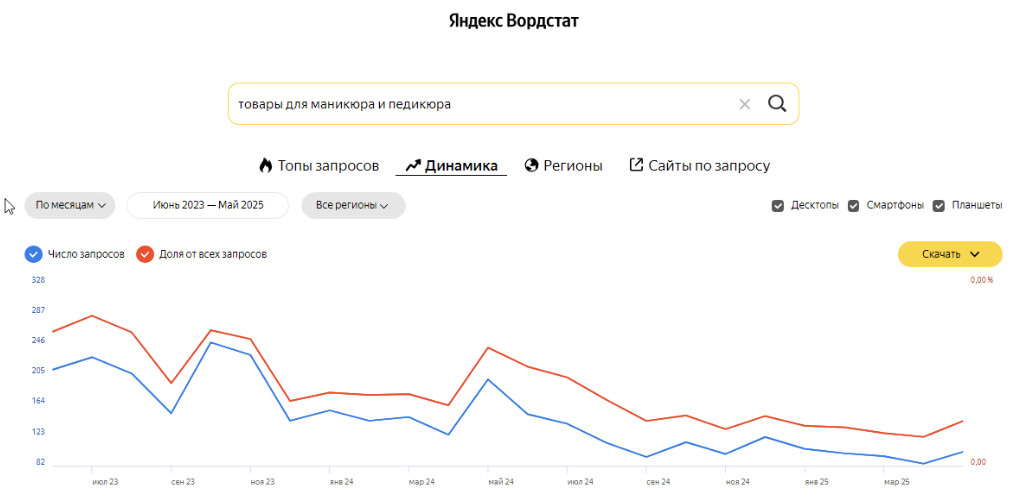
Task: Uncheck the Десктопы checkbox
Action: click(x=777, y=206)
